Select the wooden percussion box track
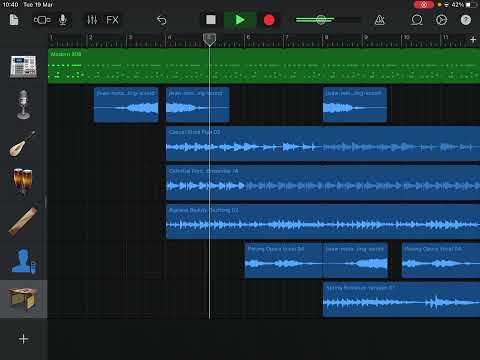 (x=23, y=299)
